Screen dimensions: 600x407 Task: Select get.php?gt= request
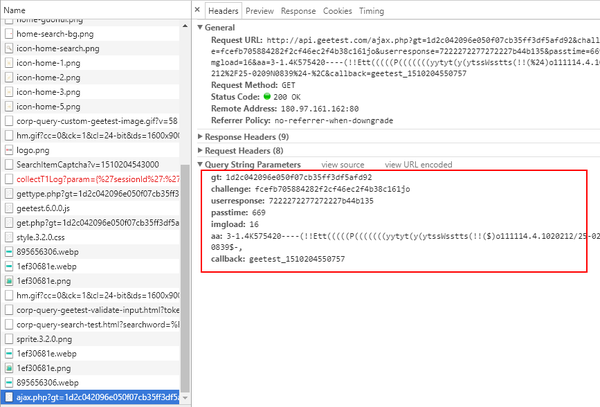coord(90,223)
